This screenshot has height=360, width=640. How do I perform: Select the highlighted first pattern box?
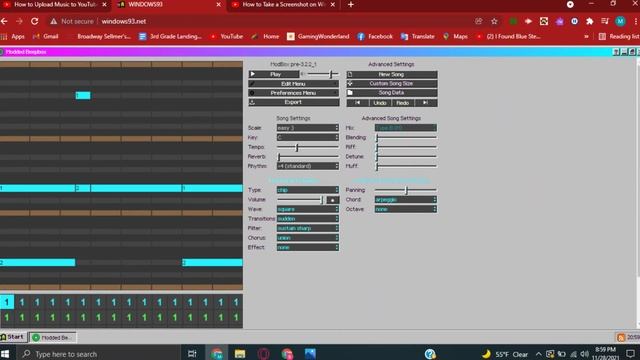[7, 302]
